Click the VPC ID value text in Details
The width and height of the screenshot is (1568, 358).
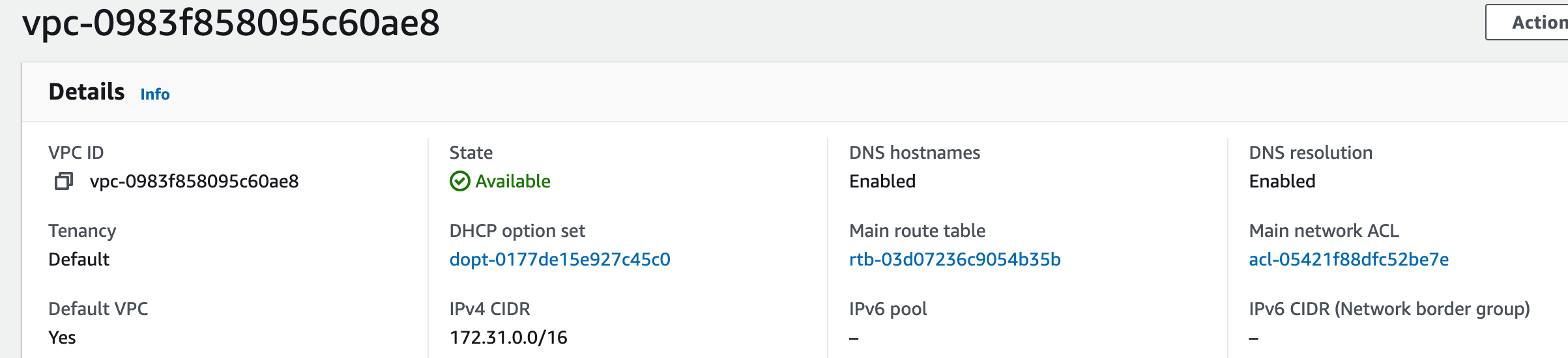point(194,181)
